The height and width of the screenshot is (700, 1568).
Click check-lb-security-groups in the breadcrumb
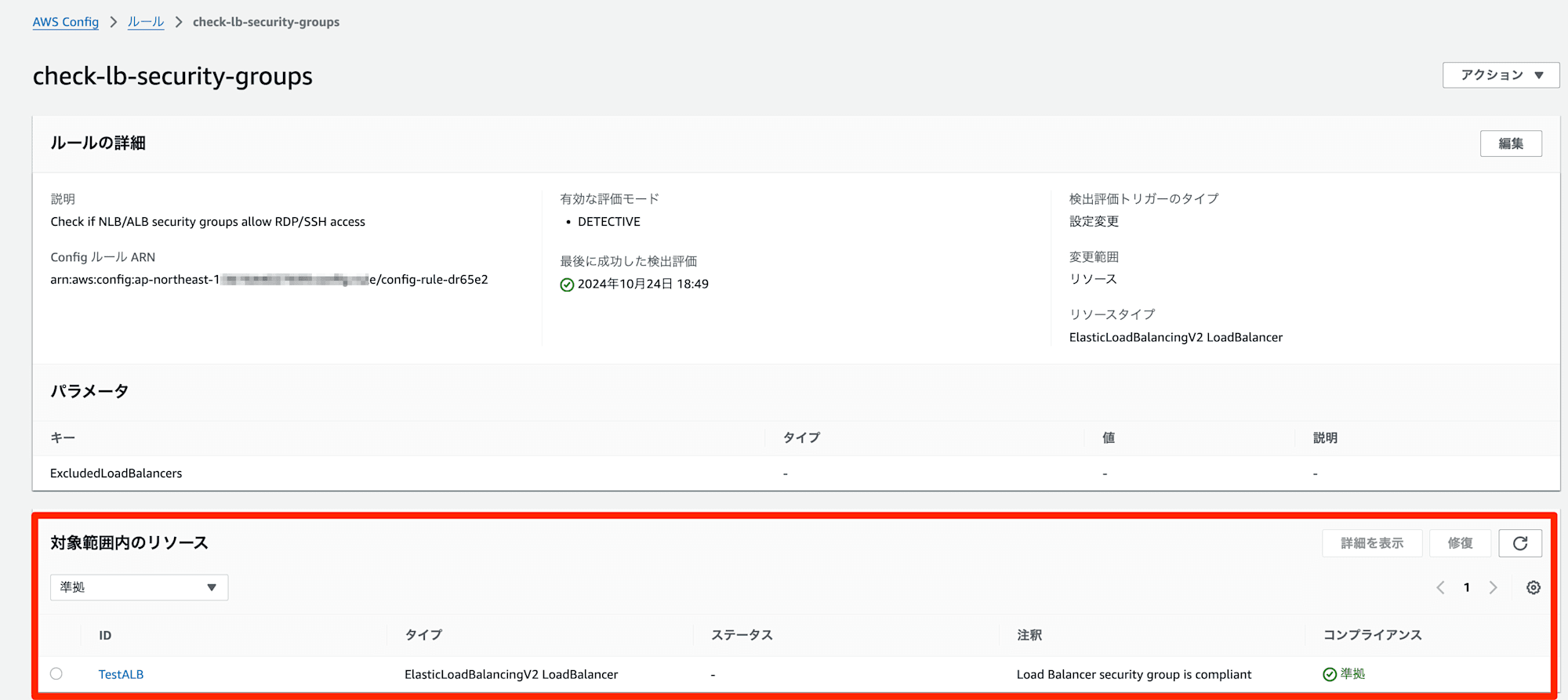266,22
